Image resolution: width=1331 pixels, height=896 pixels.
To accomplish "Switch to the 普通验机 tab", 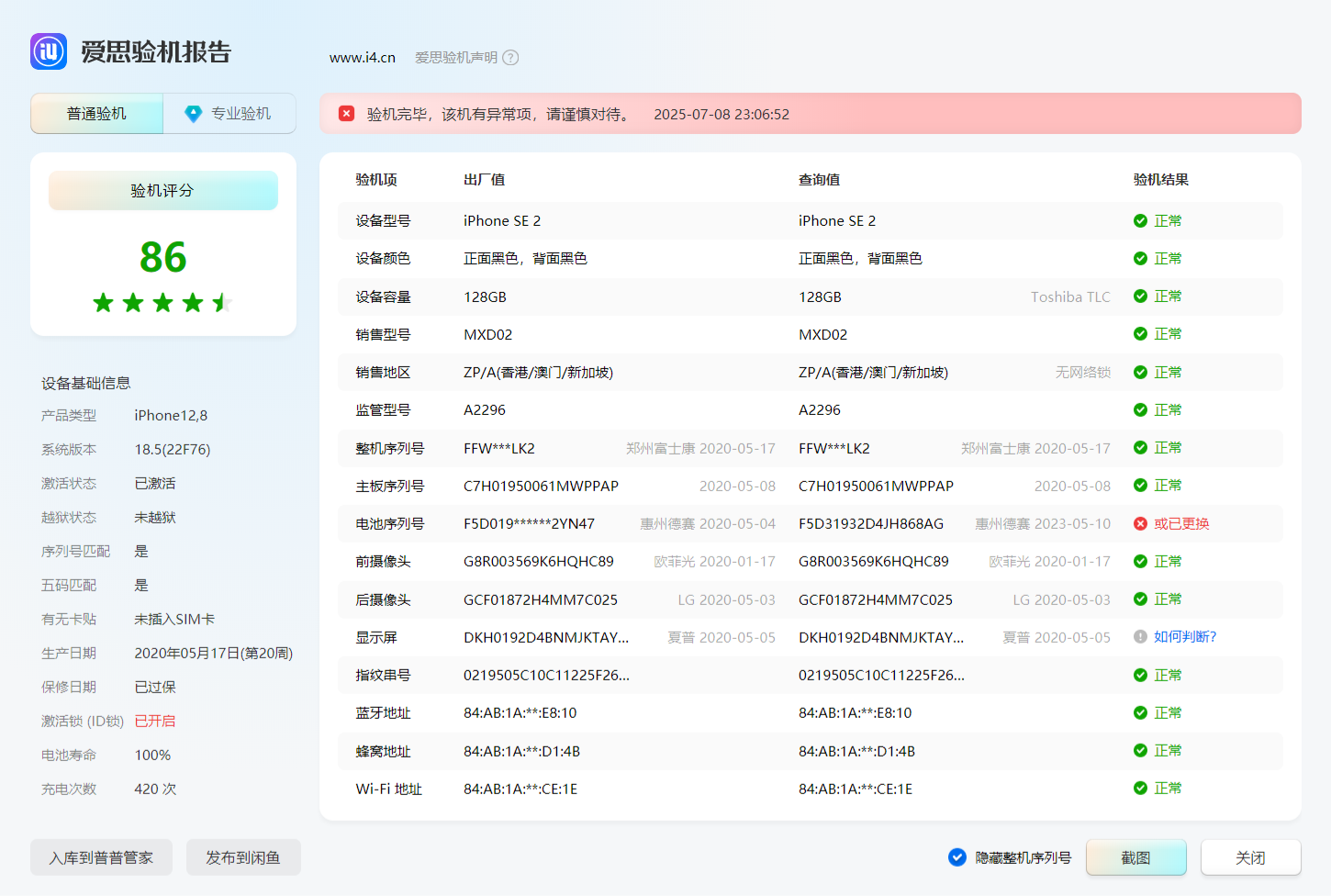I will [x=96, y=114].
